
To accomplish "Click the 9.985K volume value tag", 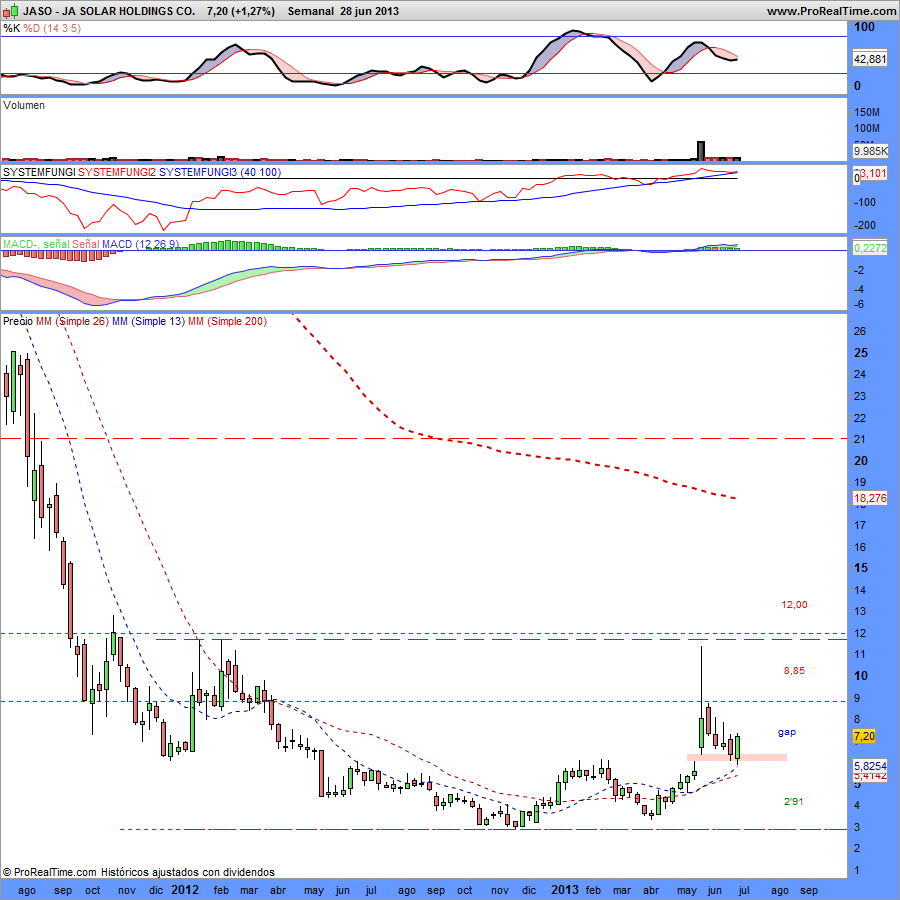I will [870, 151].
